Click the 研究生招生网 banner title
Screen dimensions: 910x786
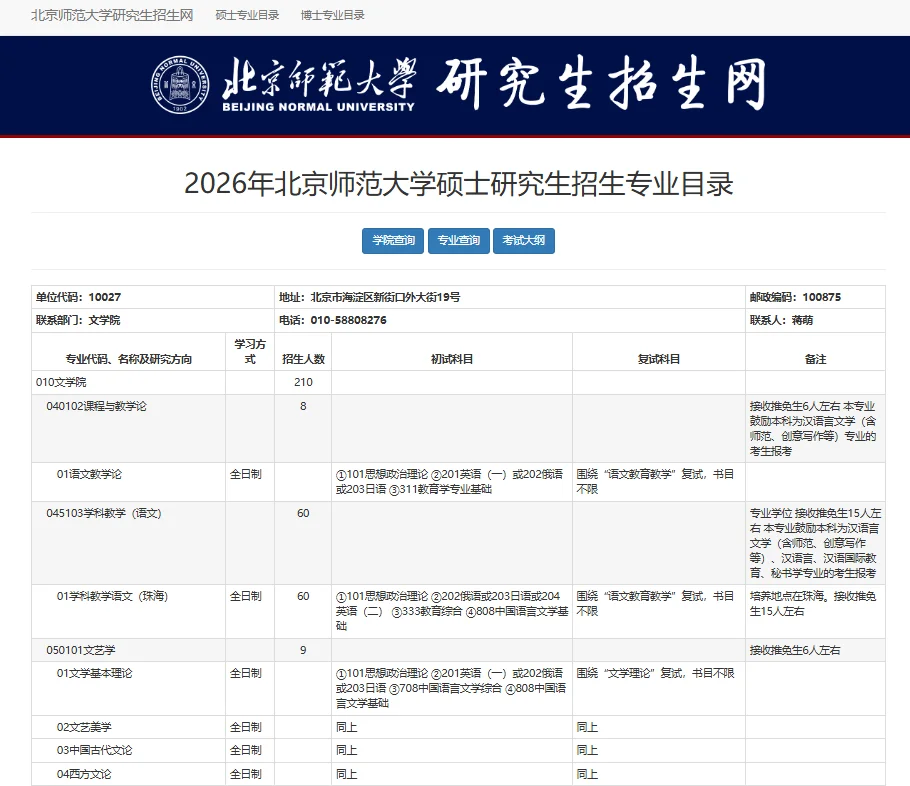point(601,85)
